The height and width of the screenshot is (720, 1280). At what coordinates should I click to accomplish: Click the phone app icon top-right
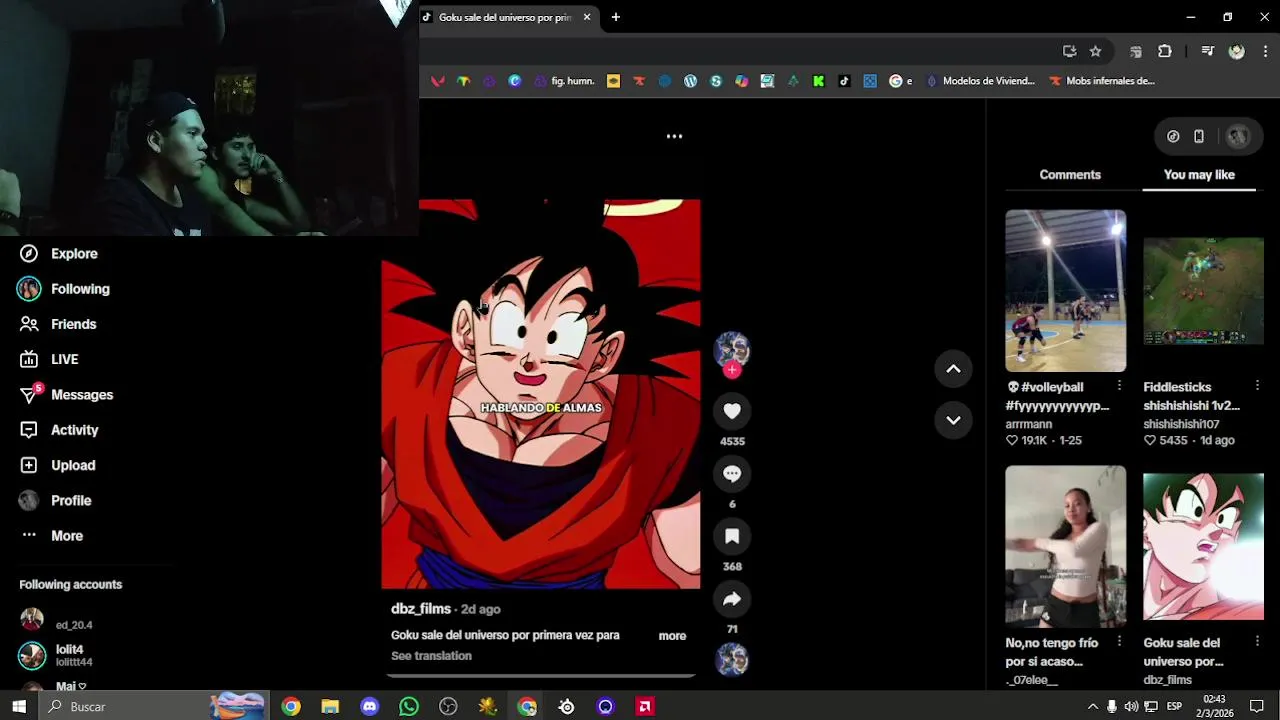click(x=1199, y=136)
